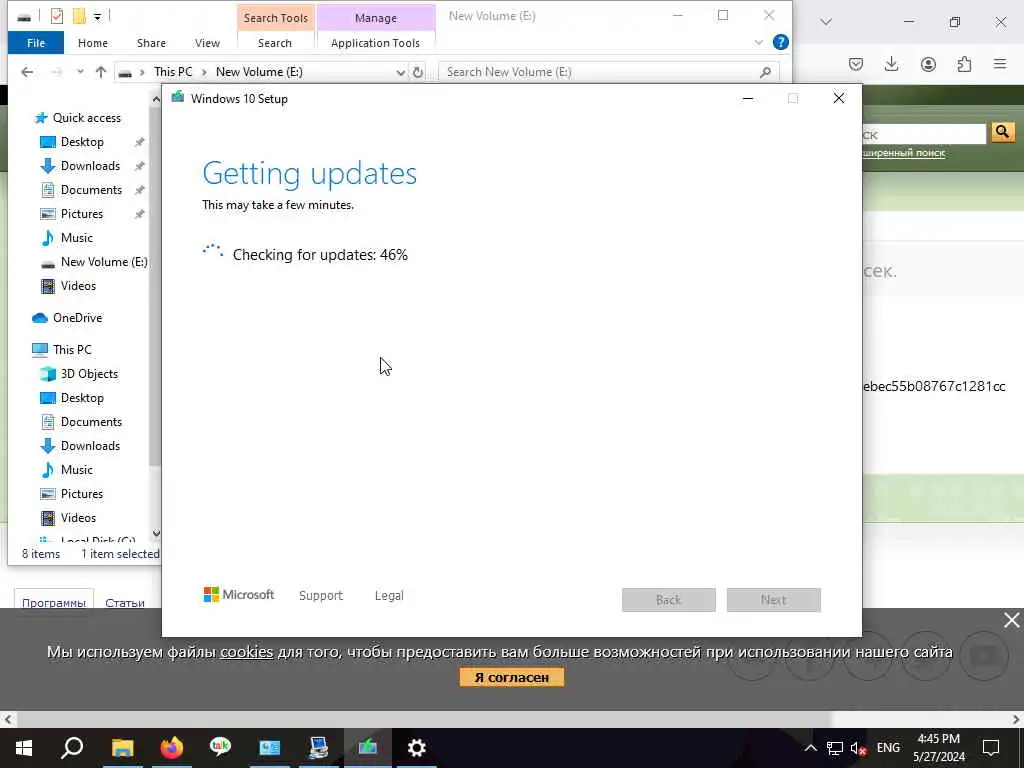
Task: Expand the recent locations dropdown arrow
Action: 80,72
